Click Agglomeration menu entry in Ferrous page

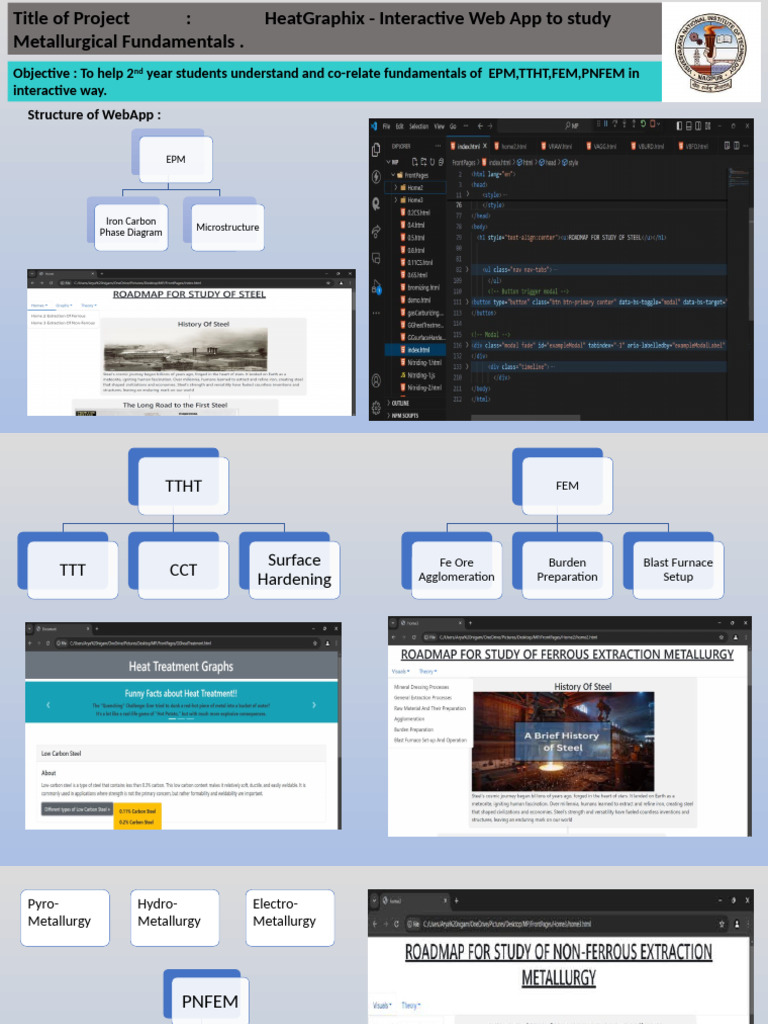[x=409, y=718]
